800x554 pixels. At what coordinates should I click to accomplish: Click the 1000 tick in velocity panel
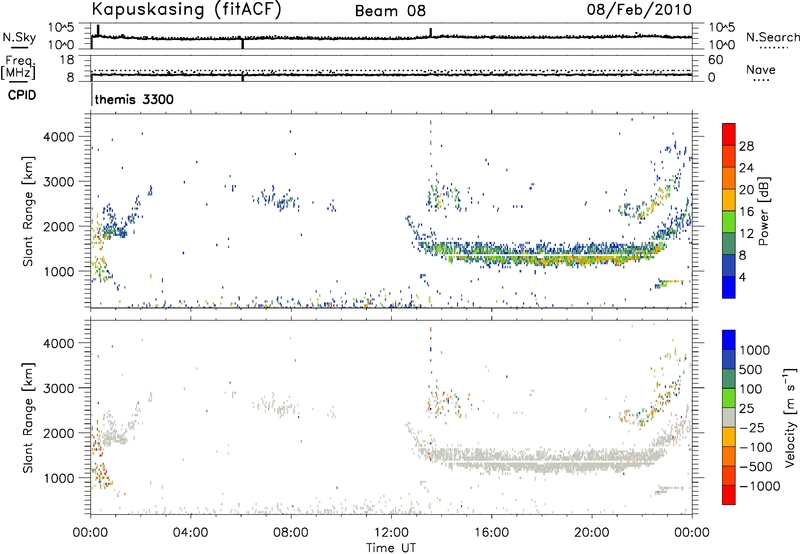point(59,478)
